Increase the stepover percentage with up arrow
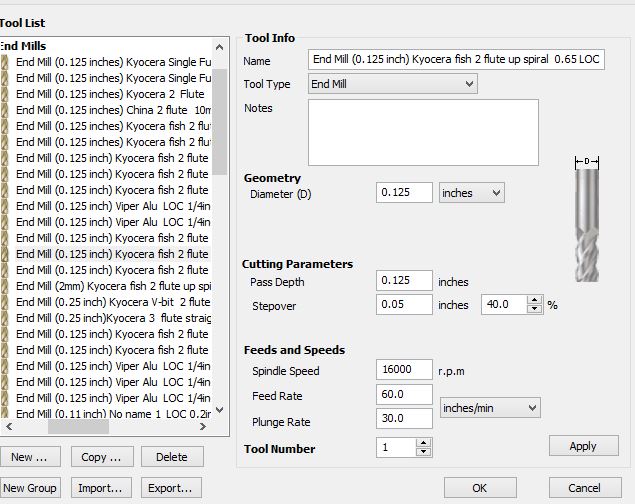 click(x=534, y=300)
